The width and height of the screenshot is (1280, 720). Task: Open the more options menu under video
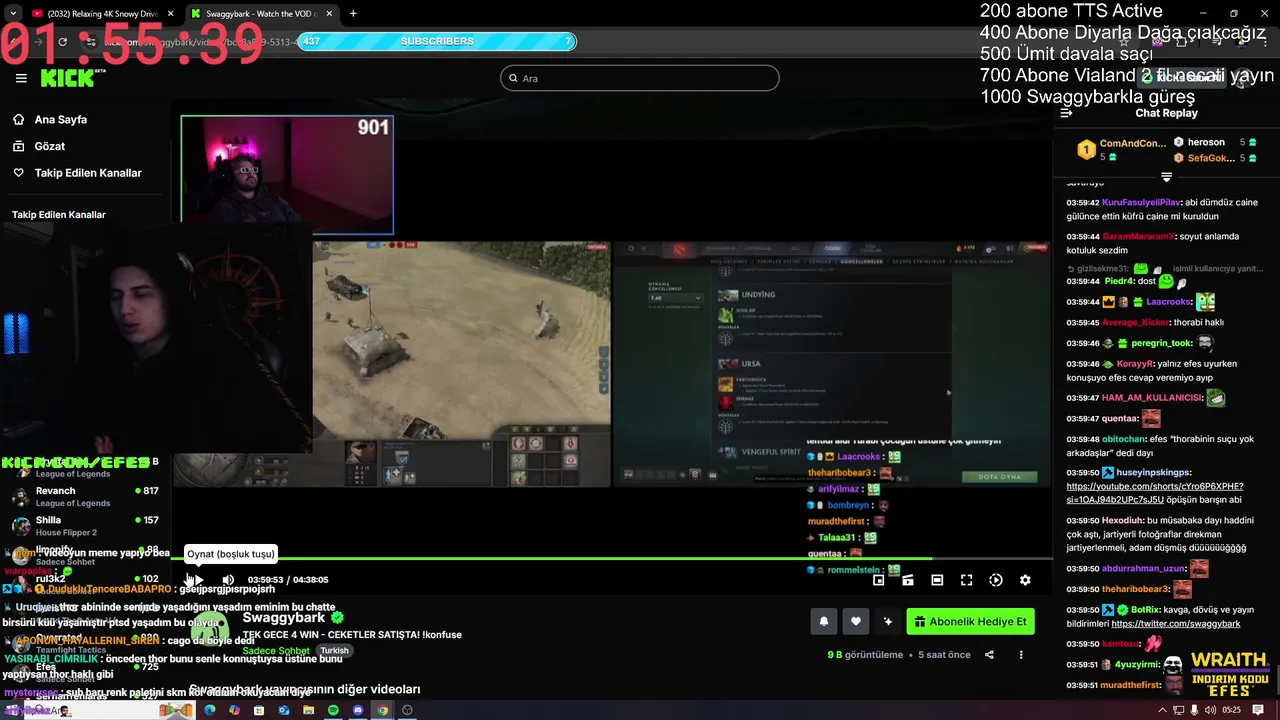(x=1021, y=655)
